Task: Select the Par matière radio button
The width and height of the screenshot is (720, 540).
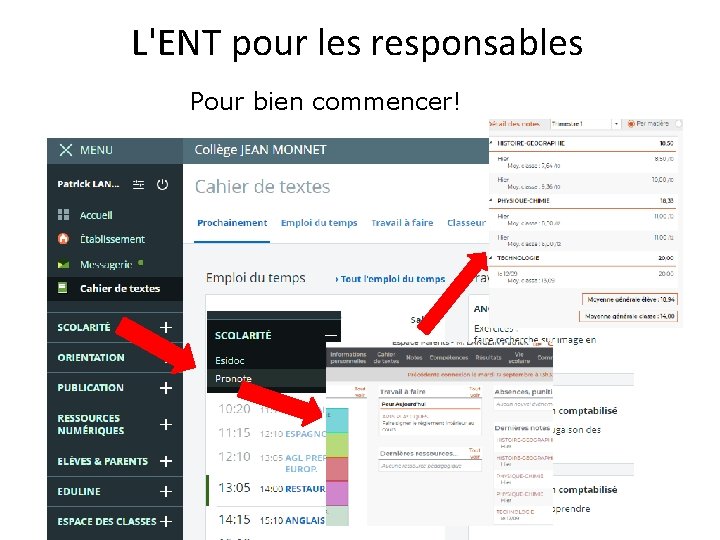Action: (x=631, y=124)
